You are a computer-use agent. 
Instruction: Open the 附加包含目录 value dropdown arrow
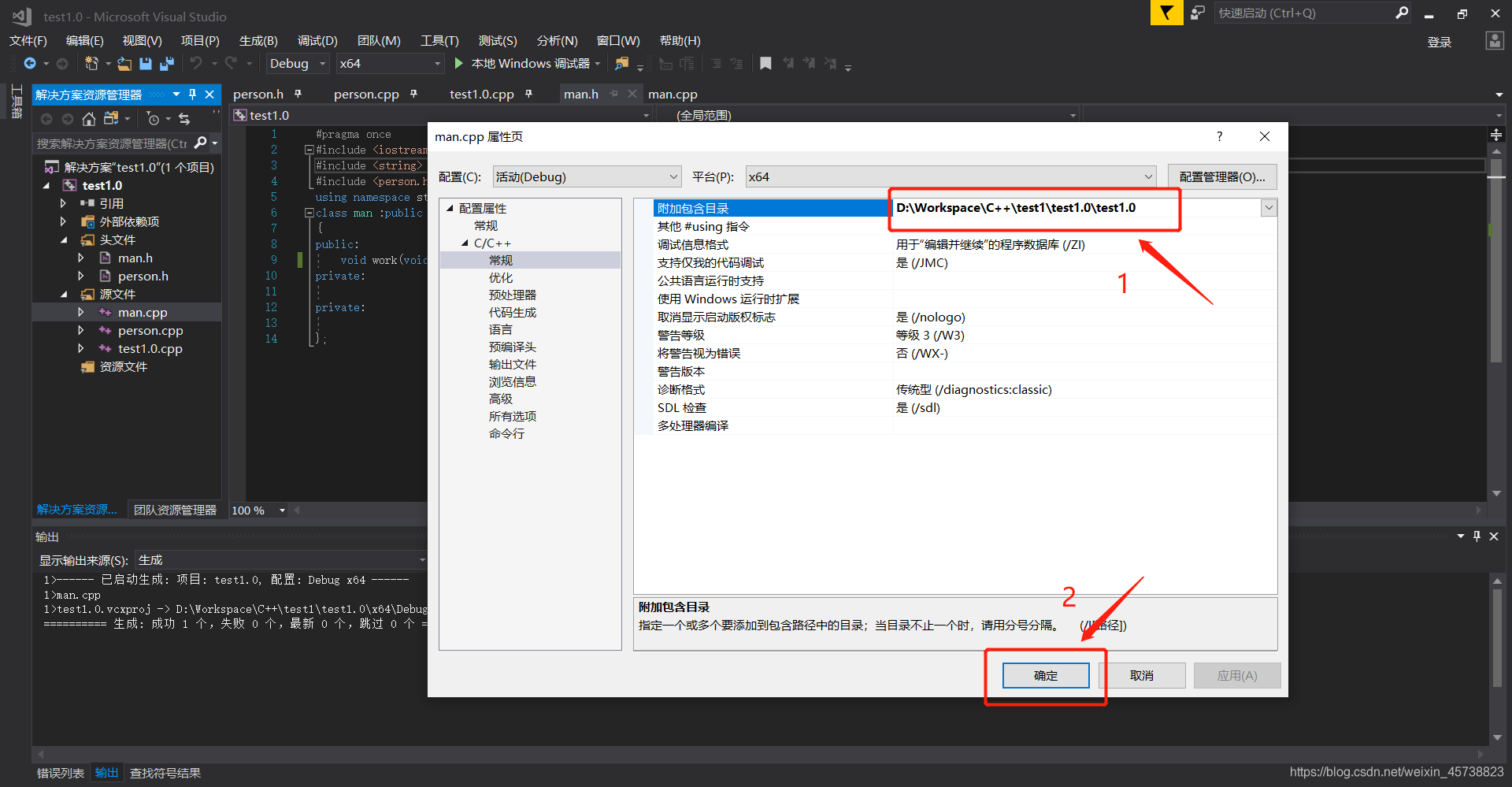1269,208
